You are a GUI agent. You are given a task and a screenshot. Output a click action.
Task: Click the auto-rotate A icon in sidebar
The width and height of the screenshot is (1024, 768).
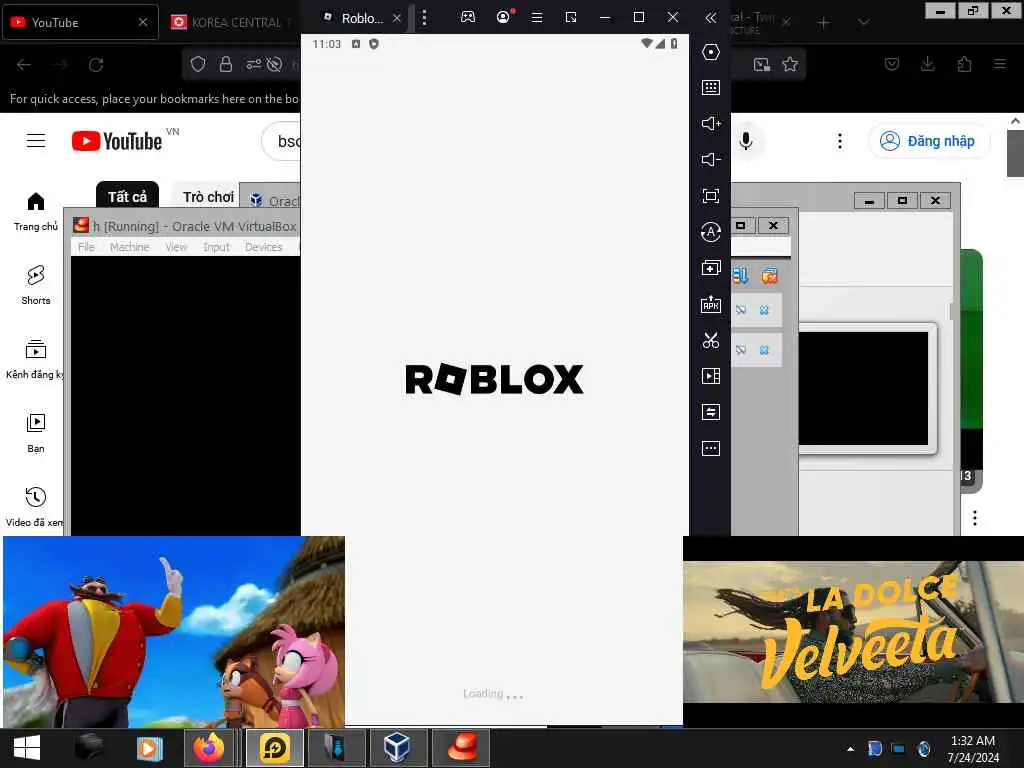(x=711, y=232)
